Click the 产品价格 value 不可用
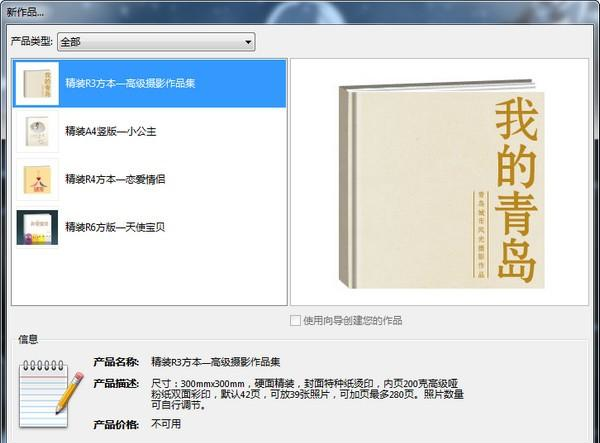 [166, 424]
